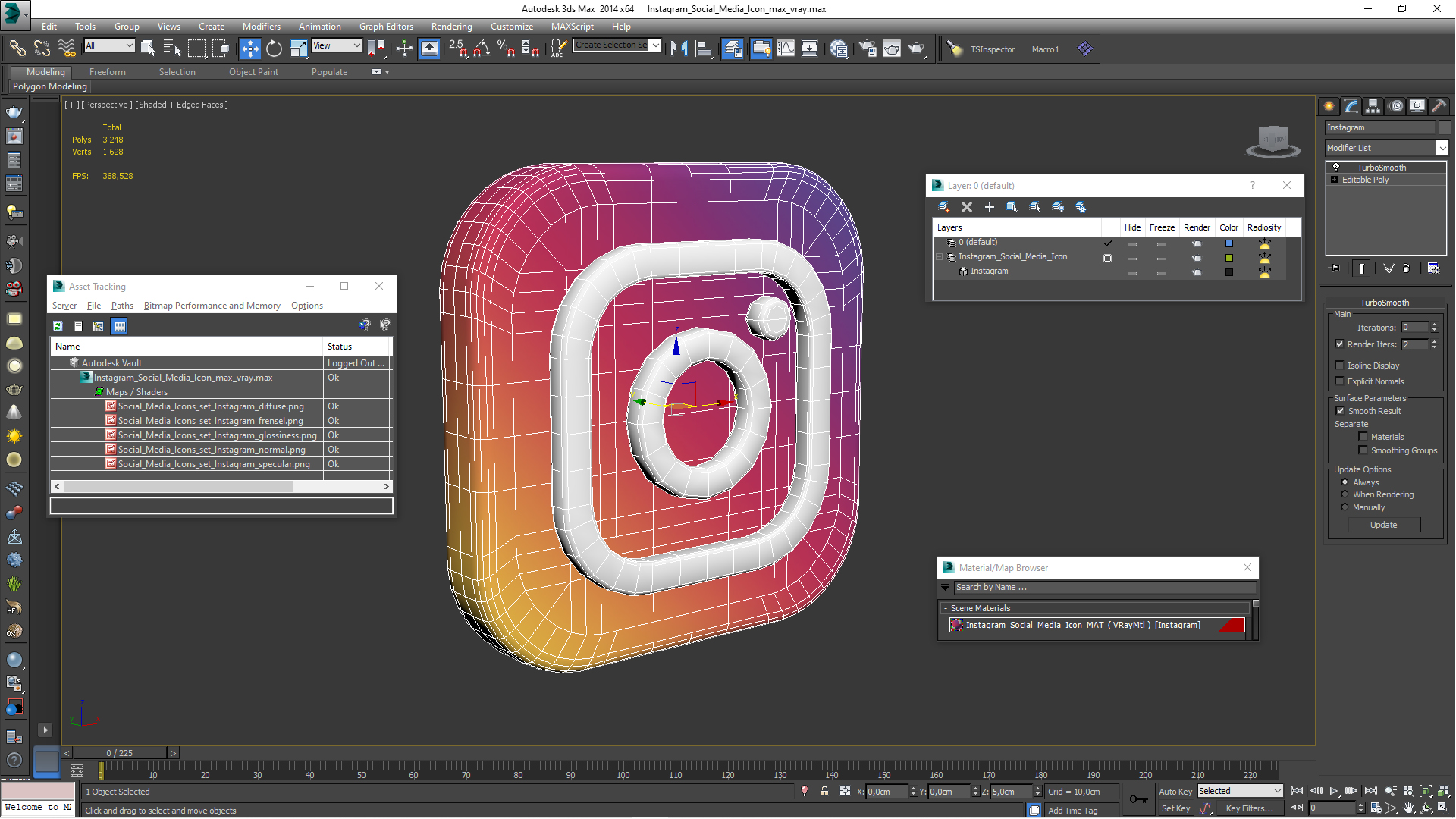Refresh the Asset Tracking list
The height and width of the screenshot is (819, 1456).
click(58, 326)
